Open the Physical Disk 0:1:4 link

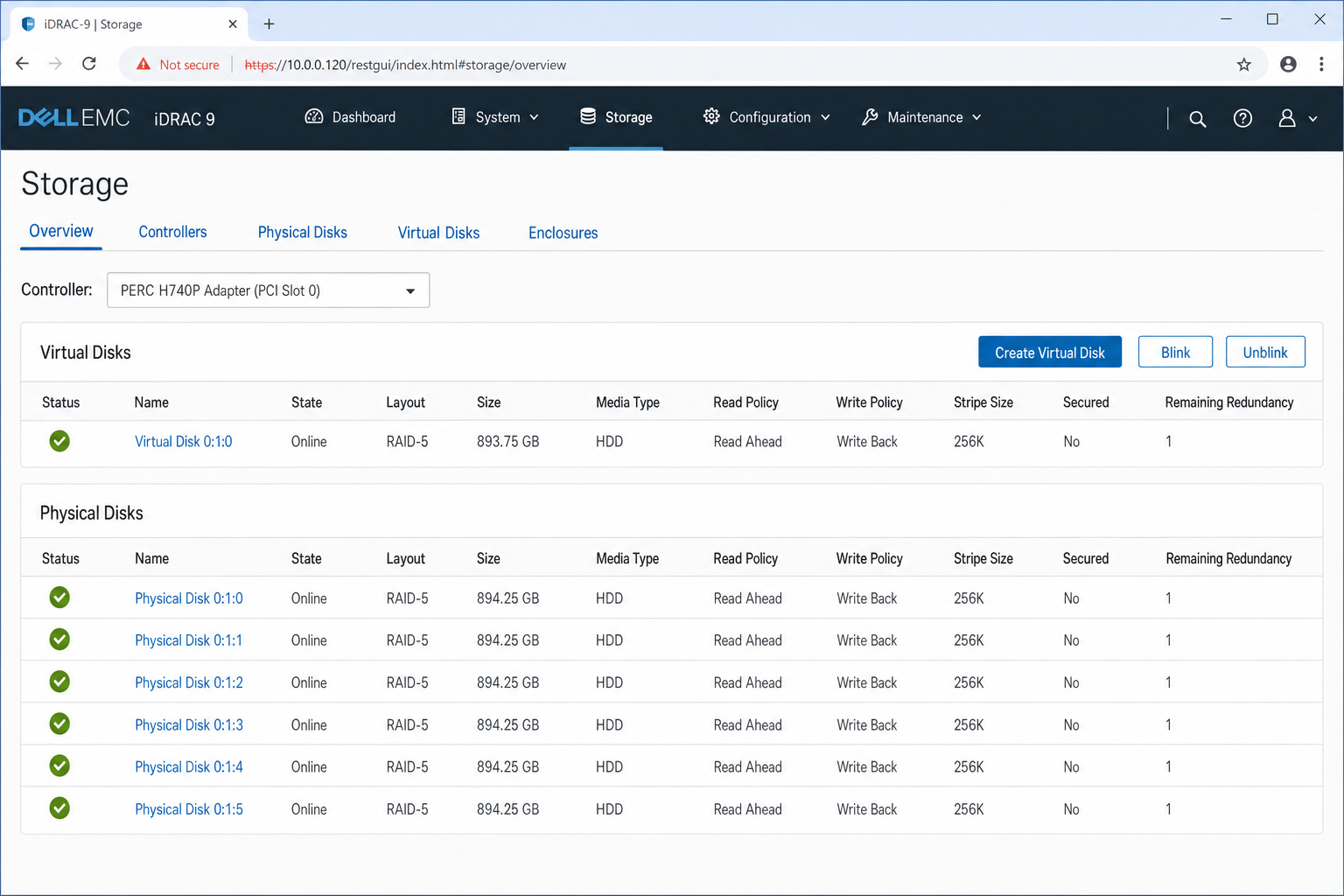point(188,766)
